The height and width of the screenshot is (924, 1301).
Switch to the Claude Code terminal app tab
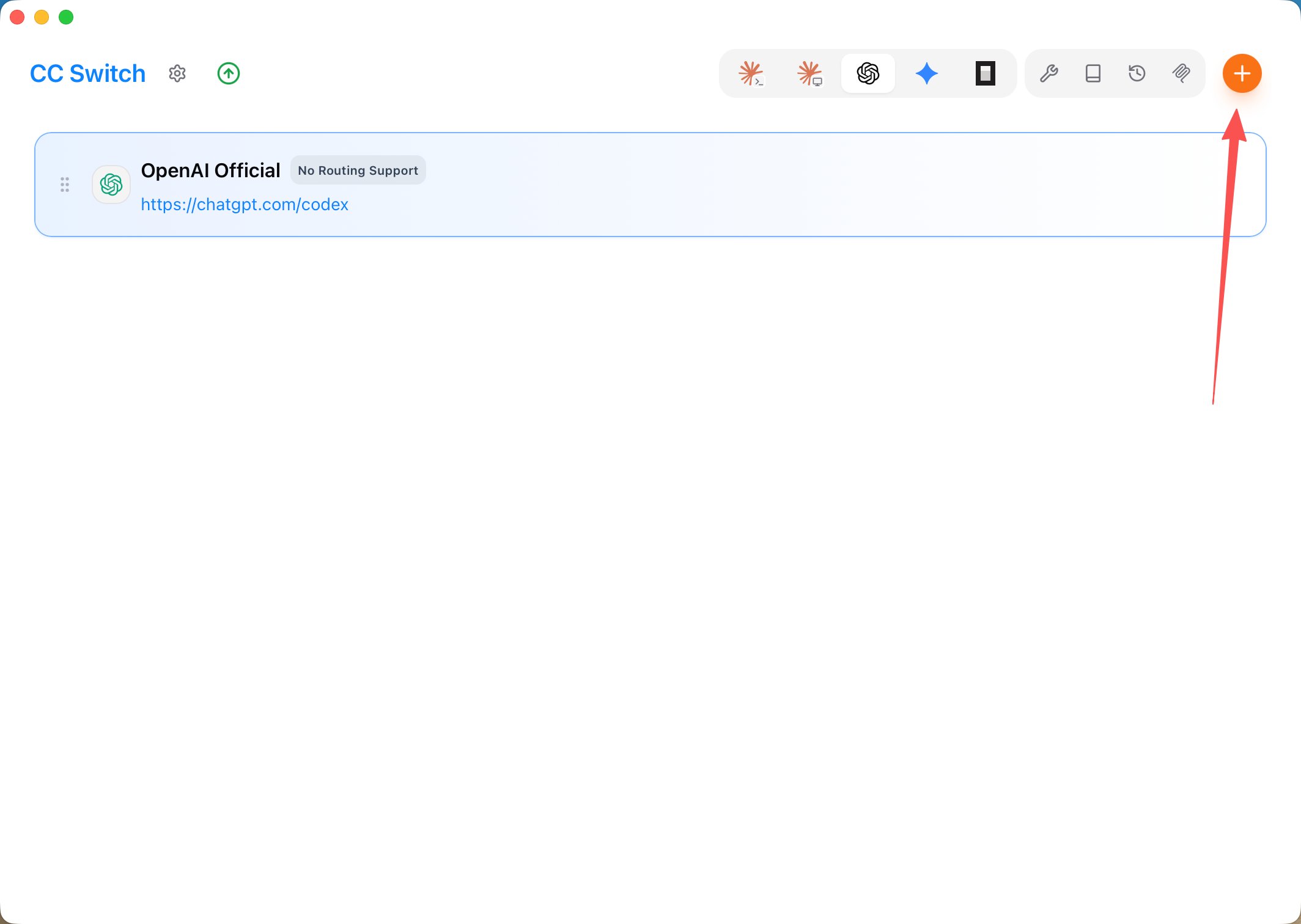pos(751,73)
